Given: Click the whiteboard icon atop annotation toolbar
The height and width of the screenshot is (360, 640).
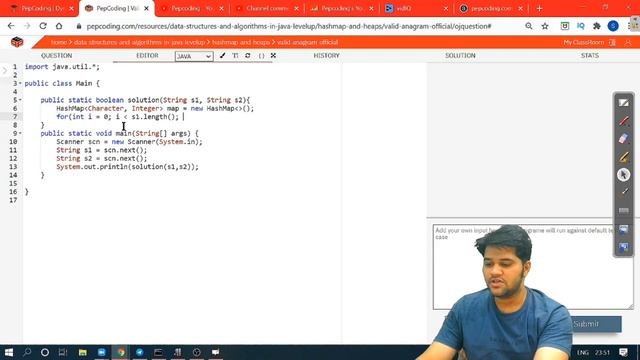Looking at the screenshot, I should [623, 102].
